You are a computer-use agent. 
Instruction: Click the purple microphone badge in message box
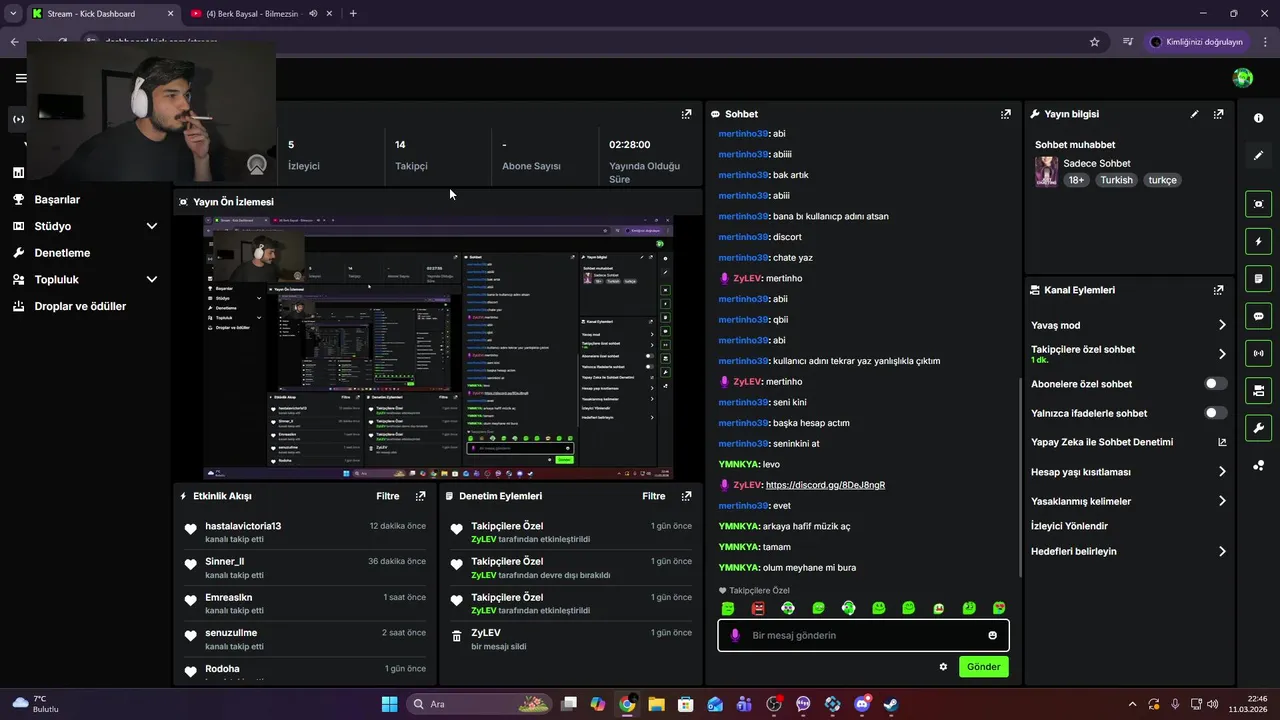click(x=735, y=635)
